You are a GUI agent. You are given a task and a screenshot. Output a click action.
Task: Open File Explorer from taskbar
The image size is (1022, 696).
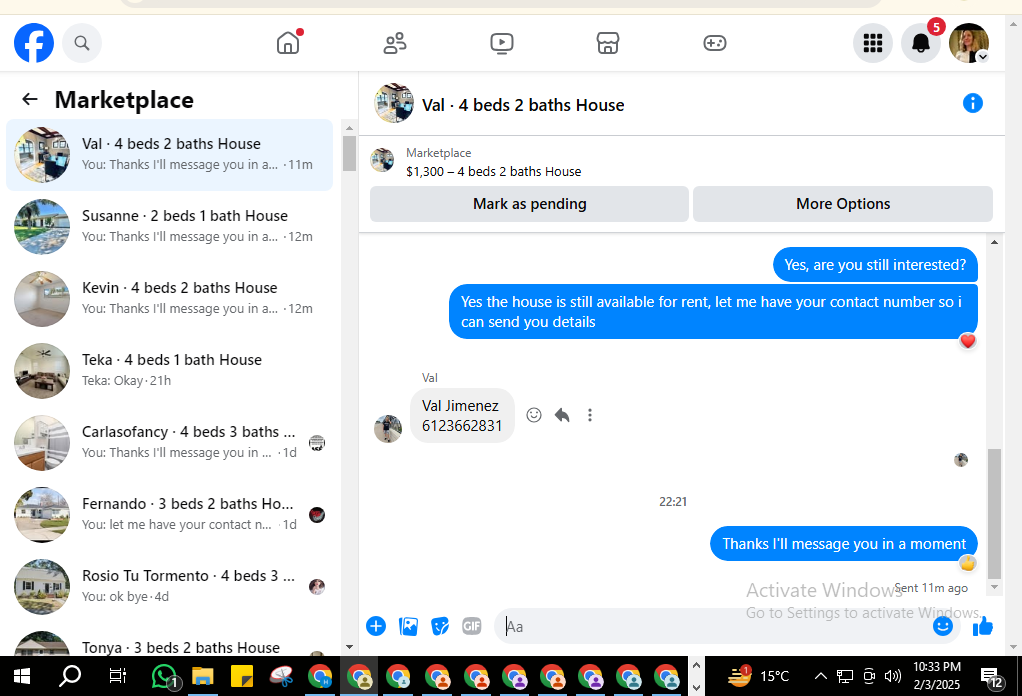[203, 676]
